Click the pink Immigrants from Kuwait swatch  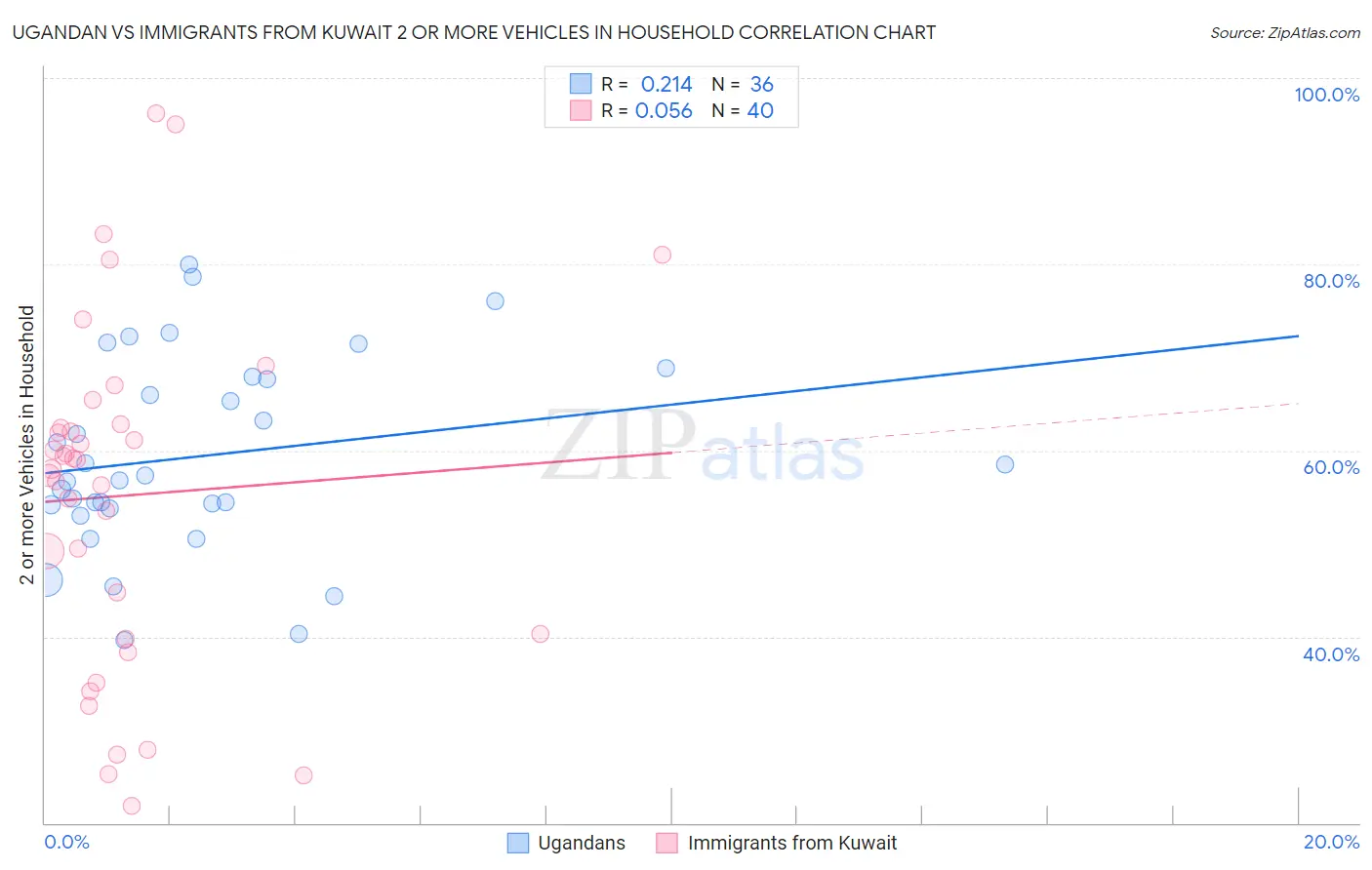[666, 843]
